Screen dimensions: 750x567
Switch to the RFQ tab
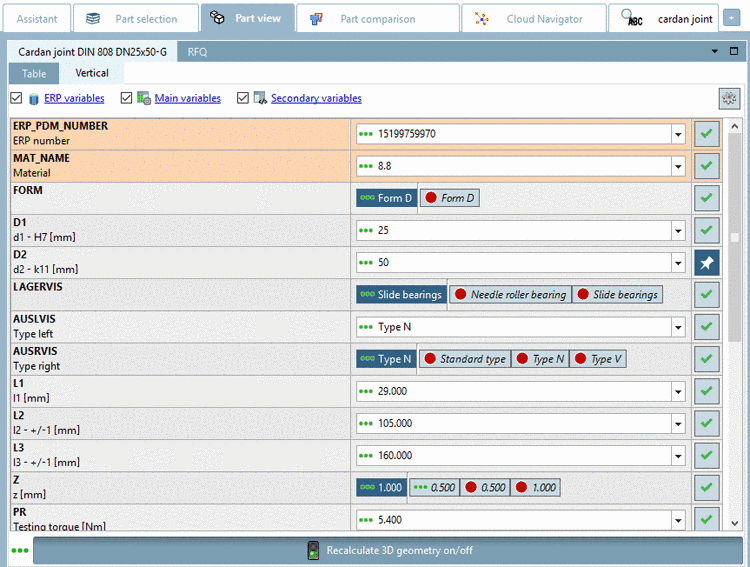coord(197,52)
